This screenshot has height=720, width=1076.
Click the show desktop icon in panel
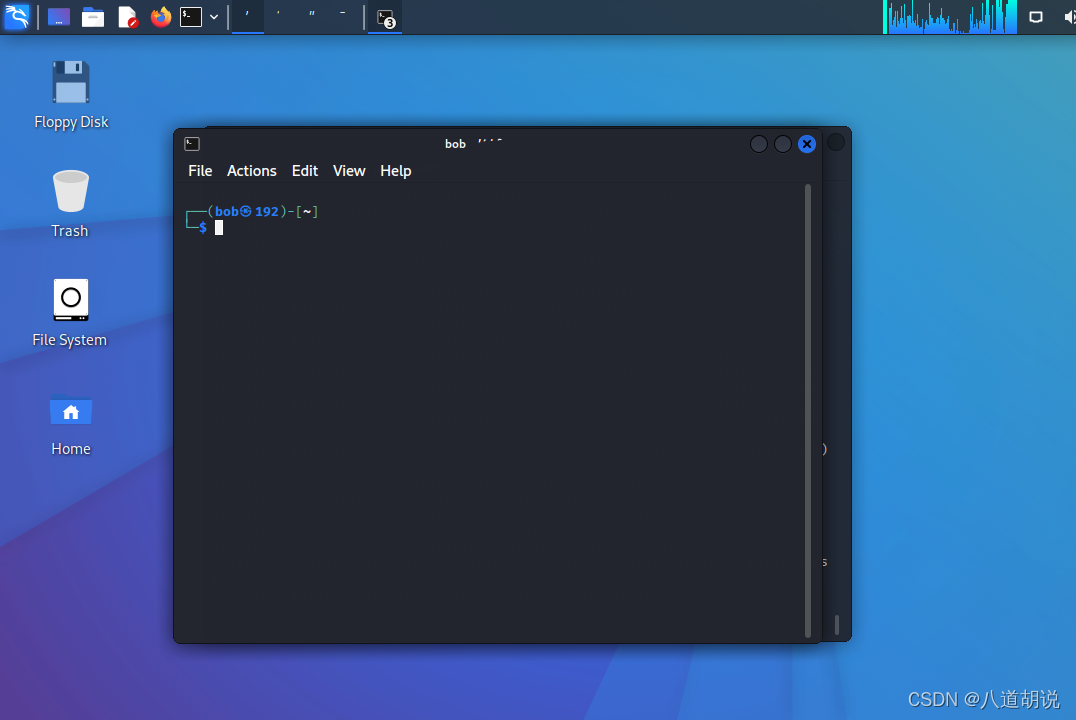tap(58, 16)
